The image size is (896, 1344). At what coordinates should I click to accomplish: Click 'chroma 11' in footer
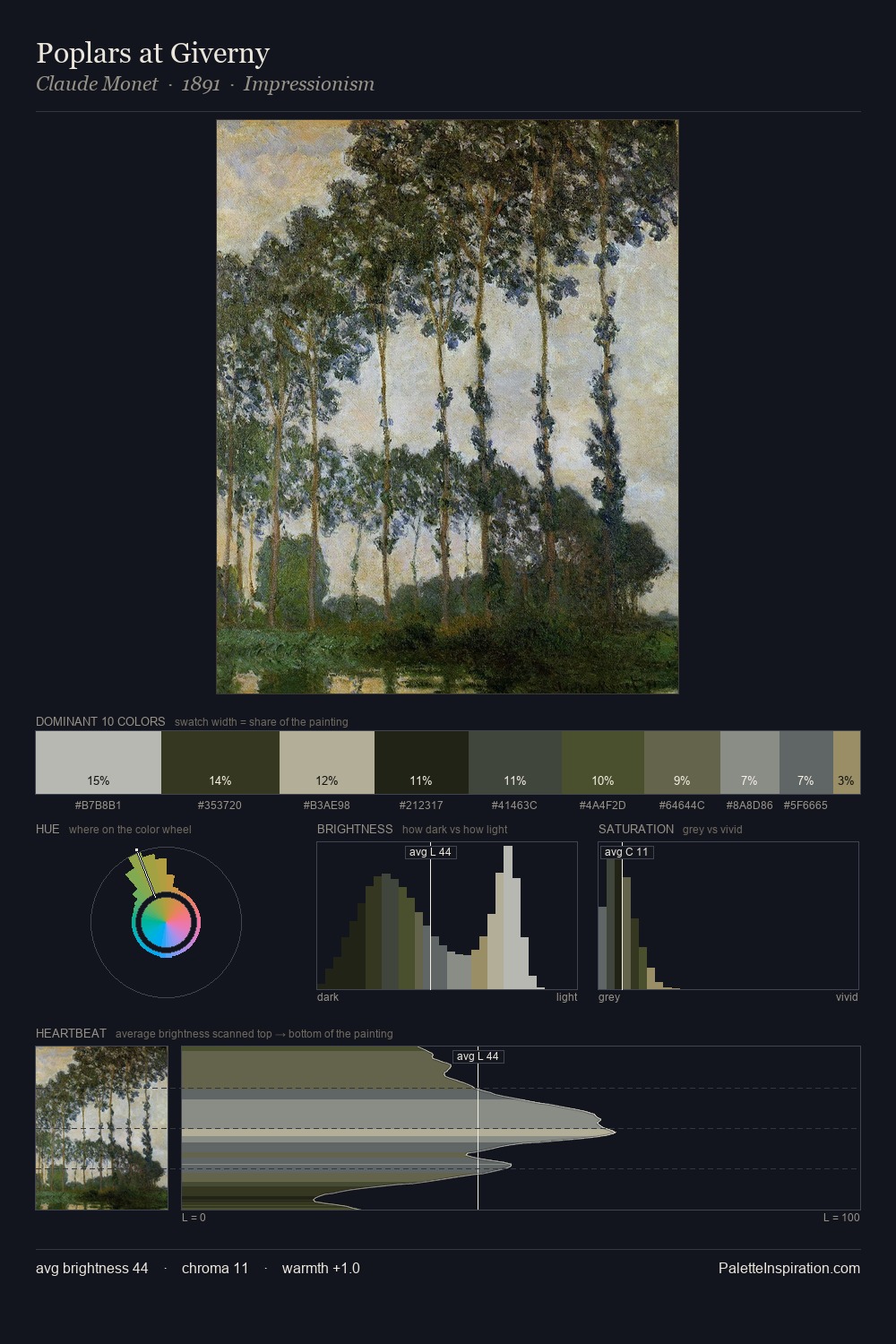(215, 1269)
